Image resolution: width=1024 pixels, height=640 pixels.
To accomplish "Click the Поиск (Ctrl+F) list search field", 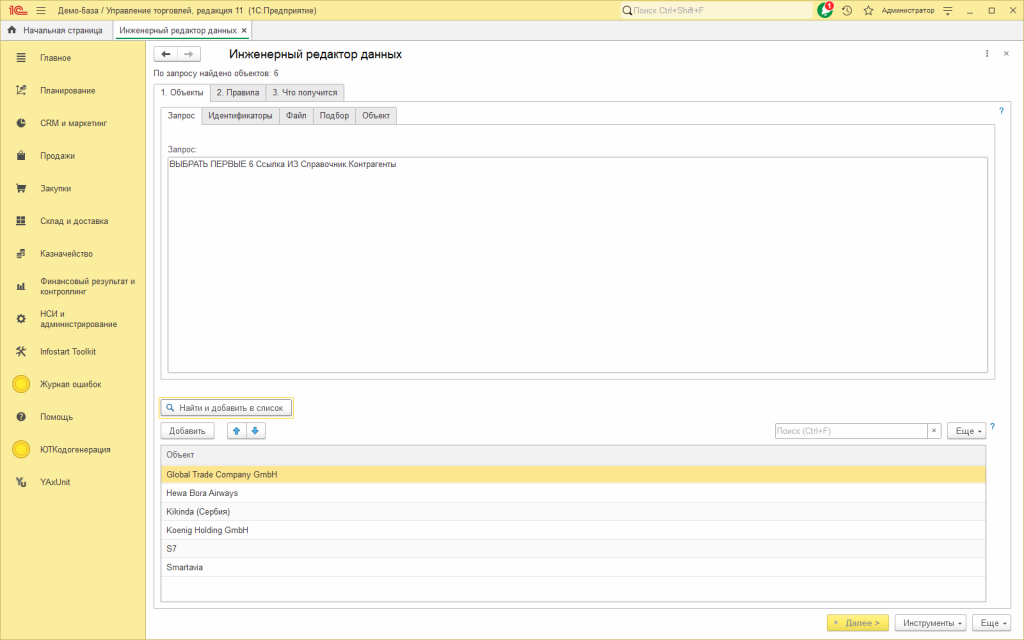I will (x=851, y=431).
